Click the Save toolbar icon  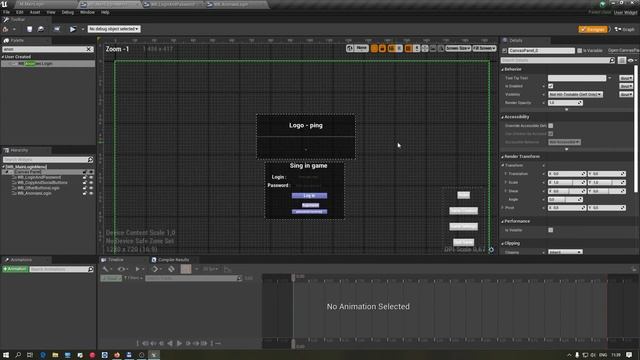pyautogui.click(x=29, y=29)
